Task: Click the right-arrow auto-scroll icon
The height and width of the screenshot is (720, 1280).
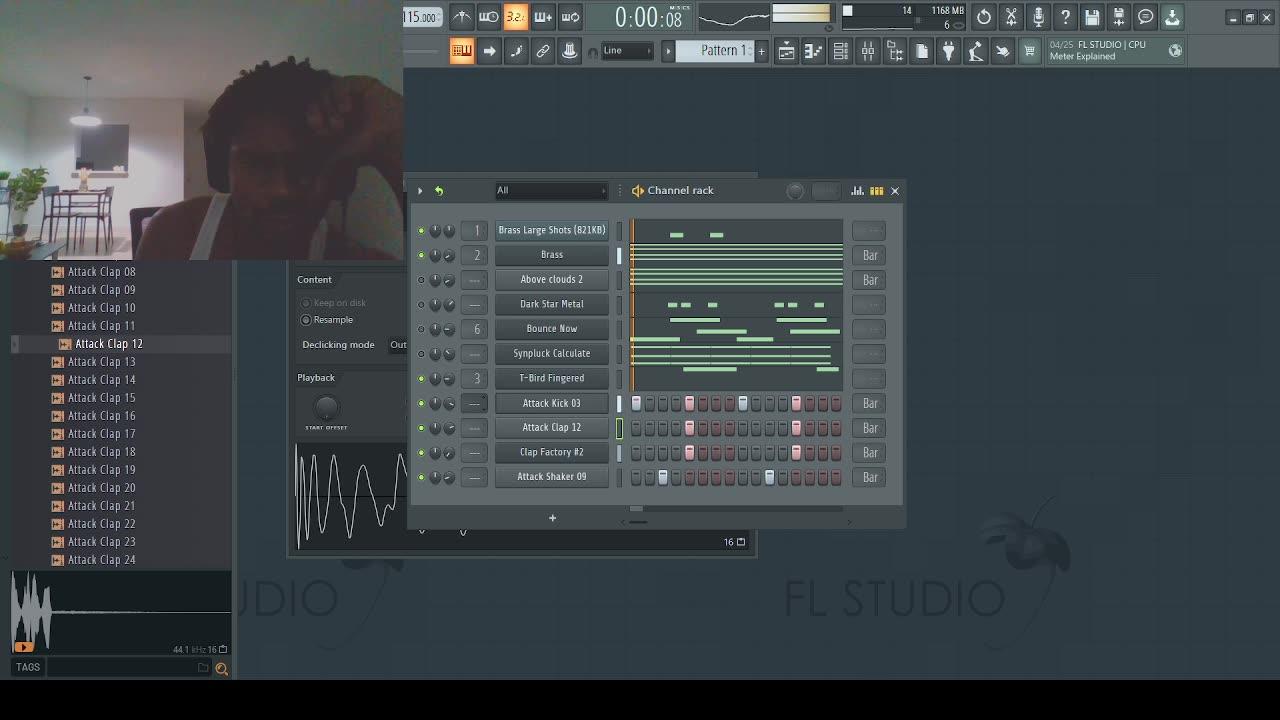Action: point(489,51)
